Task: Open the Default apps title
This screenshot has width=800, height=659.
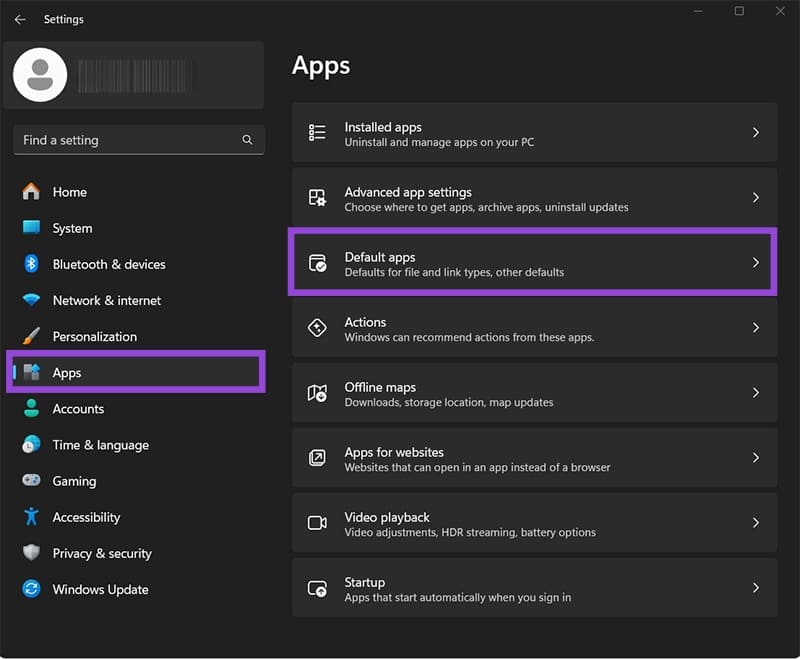Action: pyautogui.click(x=380, y=257)
